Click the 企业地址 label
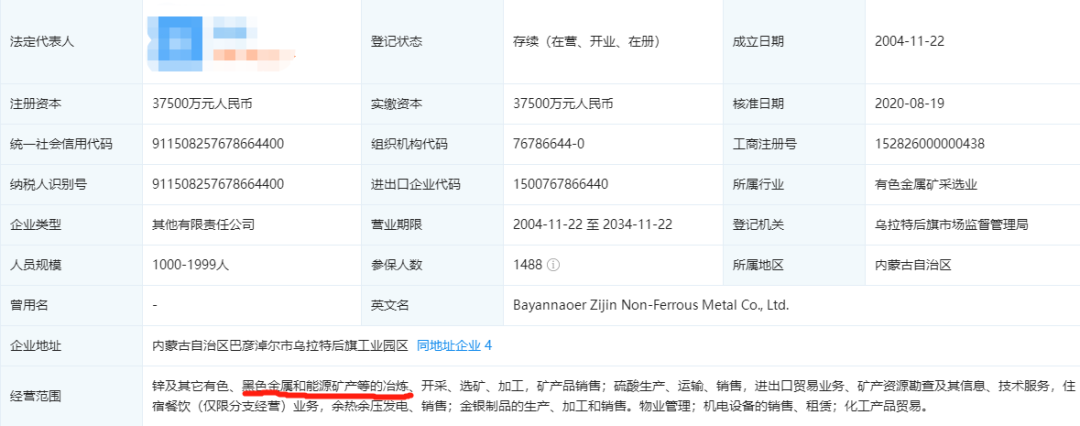The width and height of the screenshot is (1080, 426). point(36,345)
